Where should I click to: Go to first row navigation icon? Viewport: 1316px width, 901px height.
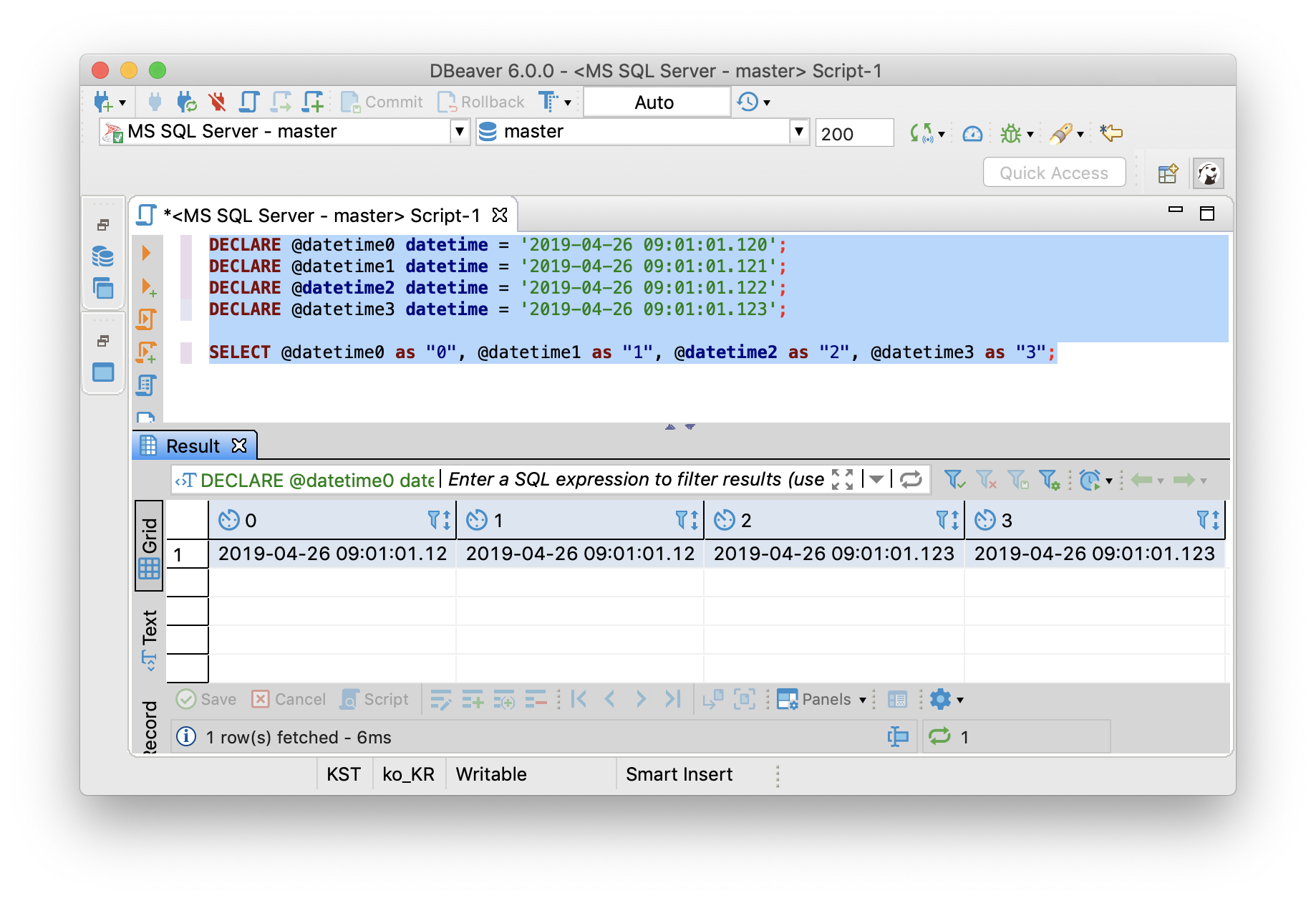pos(579,699)
